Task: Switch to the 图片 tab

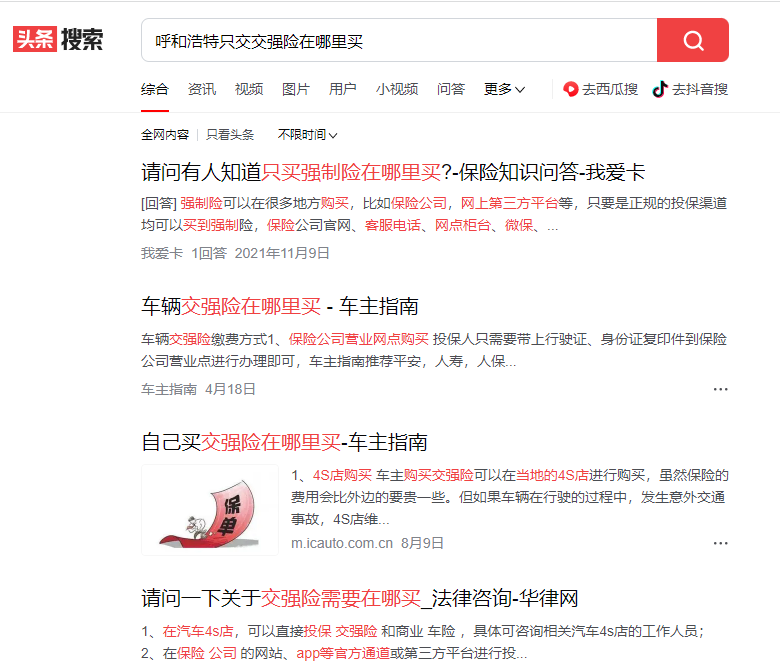Action: click(x=295, y=89)
